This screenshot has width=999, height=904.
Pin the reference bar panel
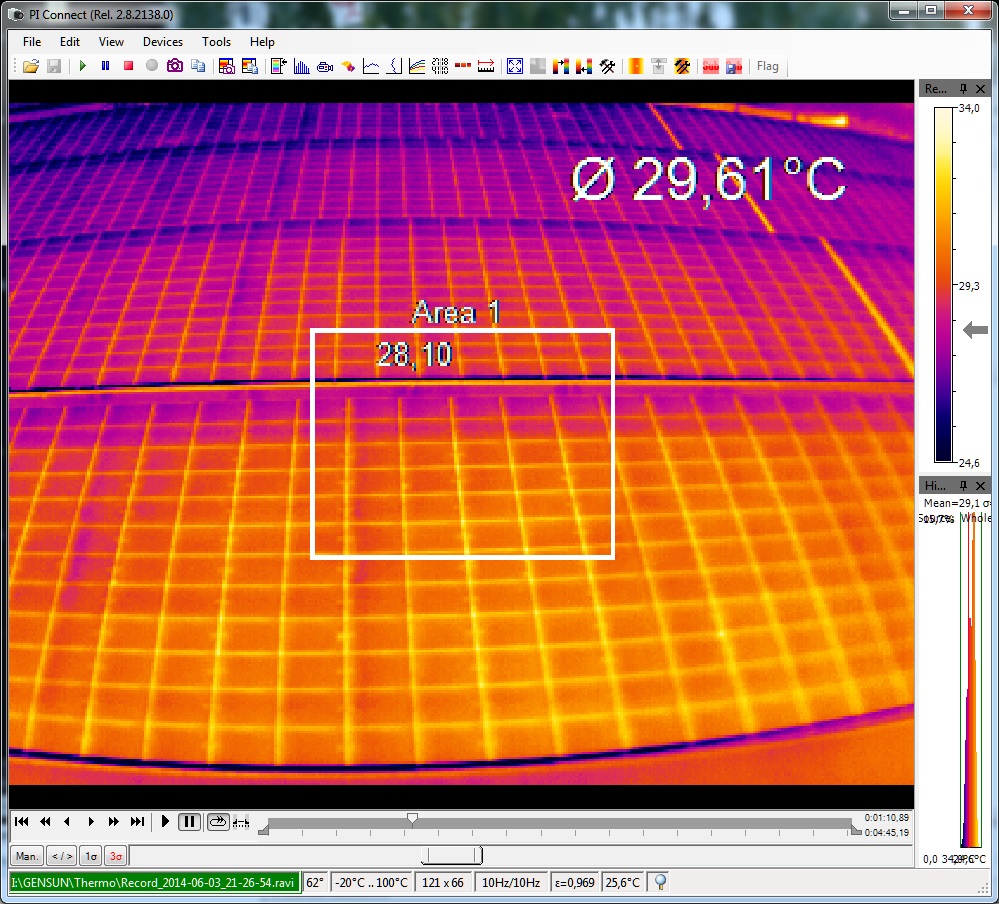pos(964,89)
